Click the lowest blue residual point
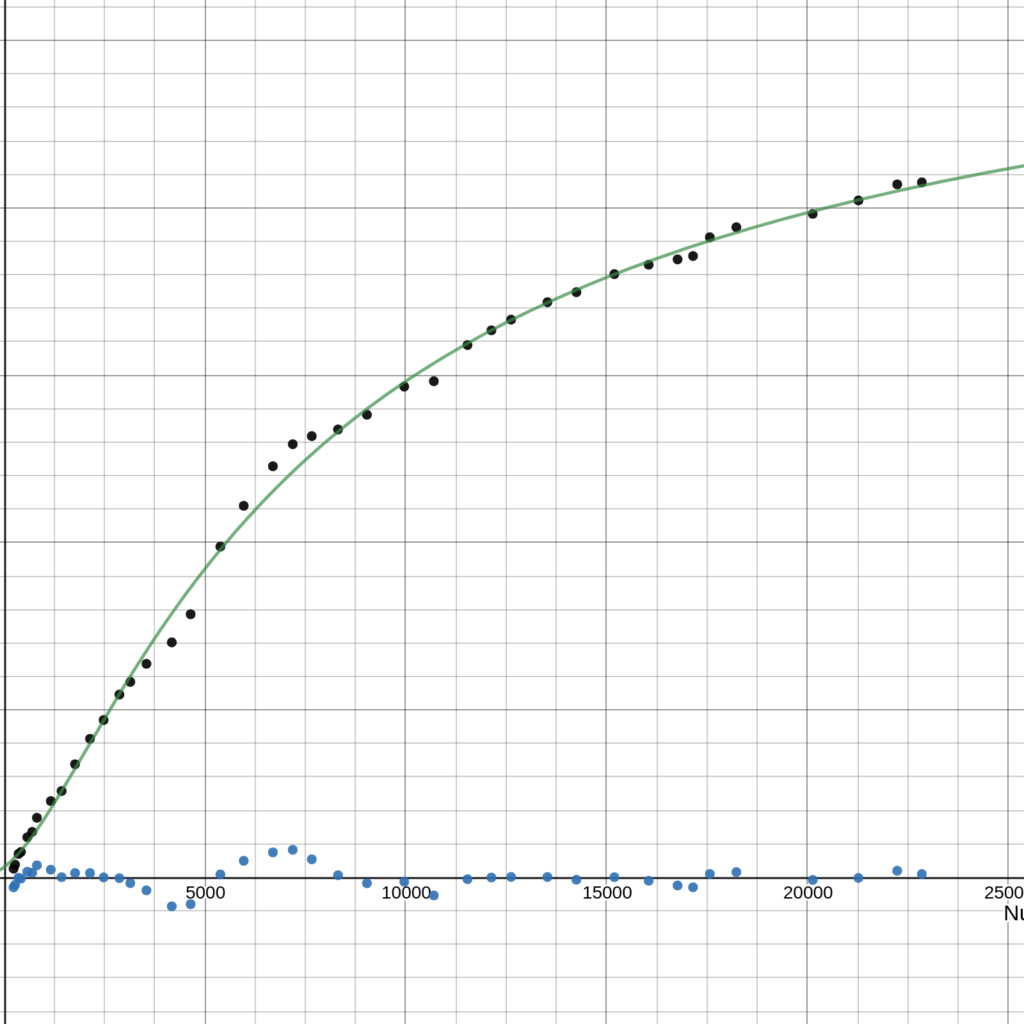 click(172, 906)
